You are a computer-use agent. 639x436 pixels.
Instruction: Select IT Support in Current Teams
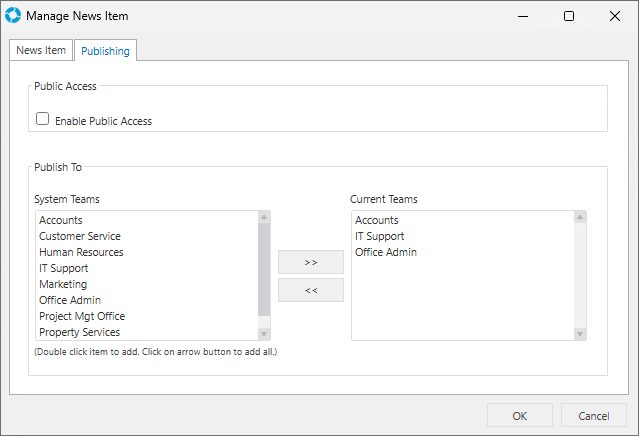point(380,236)
